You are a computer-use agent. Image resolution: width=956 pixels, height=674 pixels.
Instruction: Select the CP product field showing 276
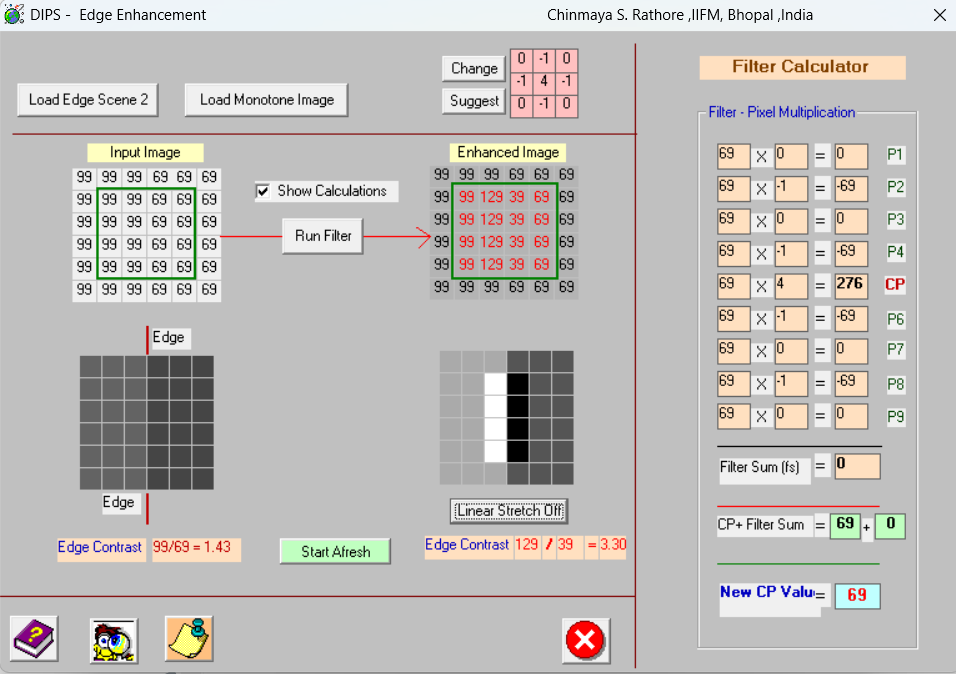tap(851, 285)
